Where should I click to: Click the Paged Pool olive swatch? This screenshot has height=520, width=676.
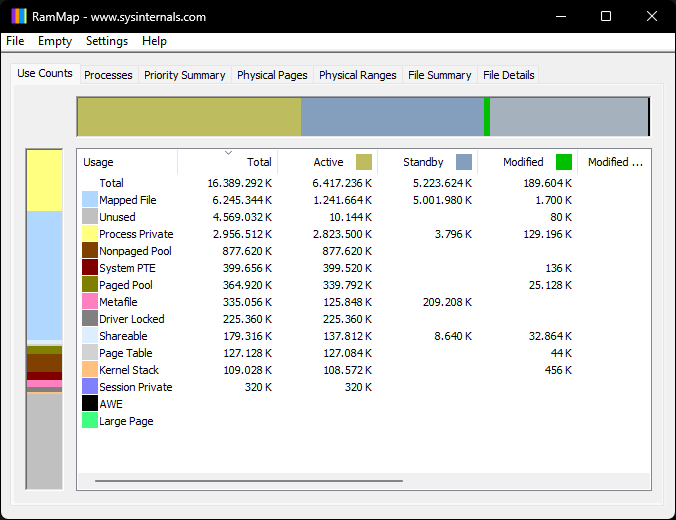[90, 285]
